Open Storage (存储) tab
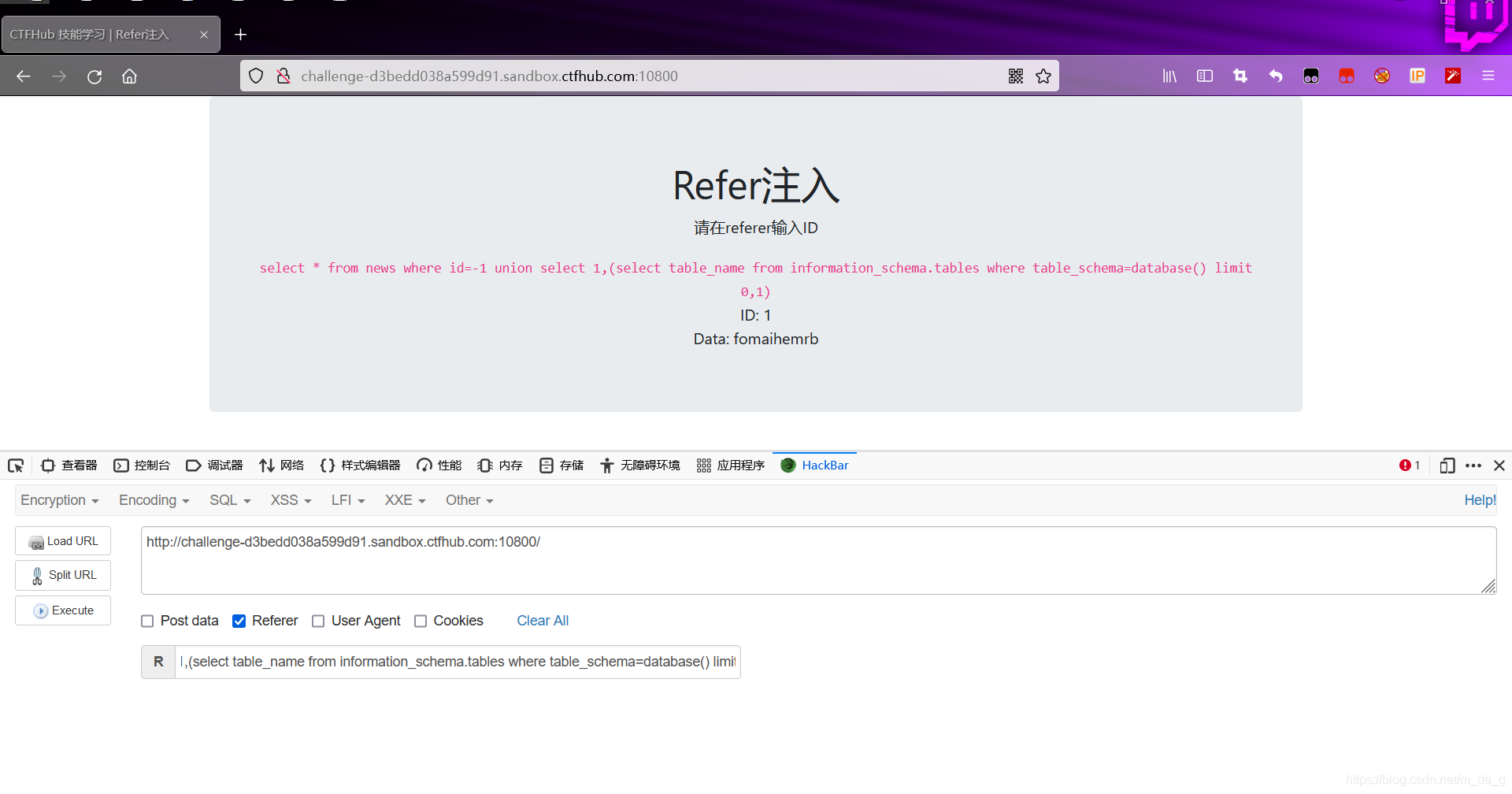1512x794 pixels. 561,466
